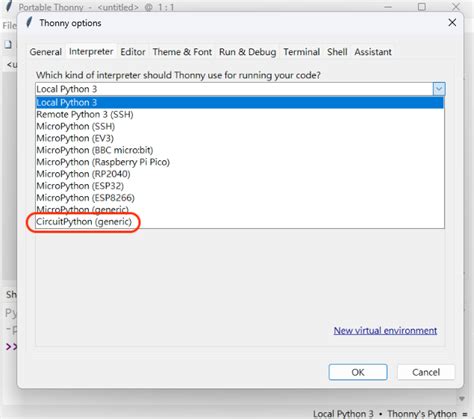The image size is (474, 419).
Task: Switch to the Editor tab
Action: [133, 52]
